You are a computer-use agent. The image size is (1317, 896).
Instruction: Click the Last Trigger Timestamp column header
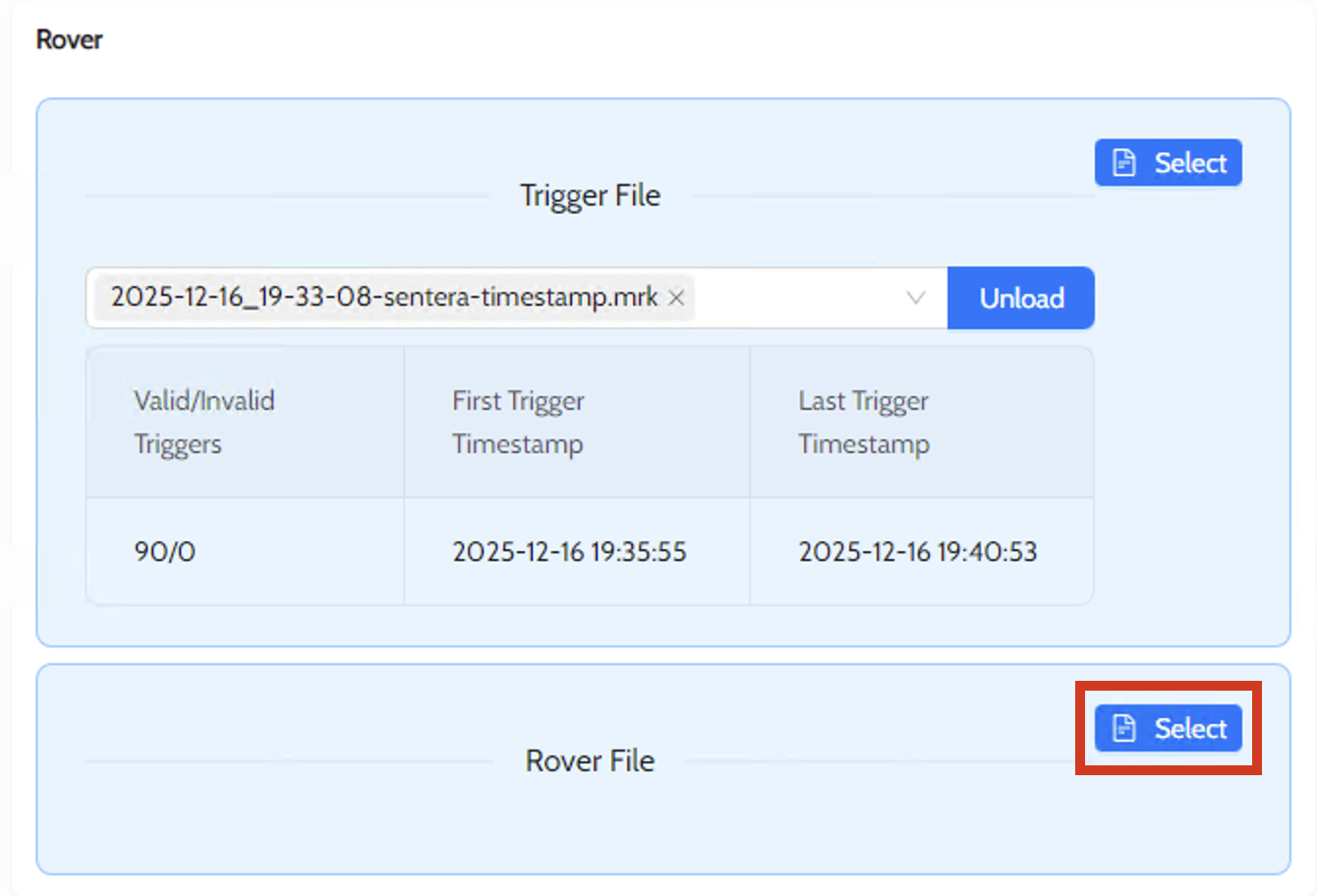[x=863, y=421]
